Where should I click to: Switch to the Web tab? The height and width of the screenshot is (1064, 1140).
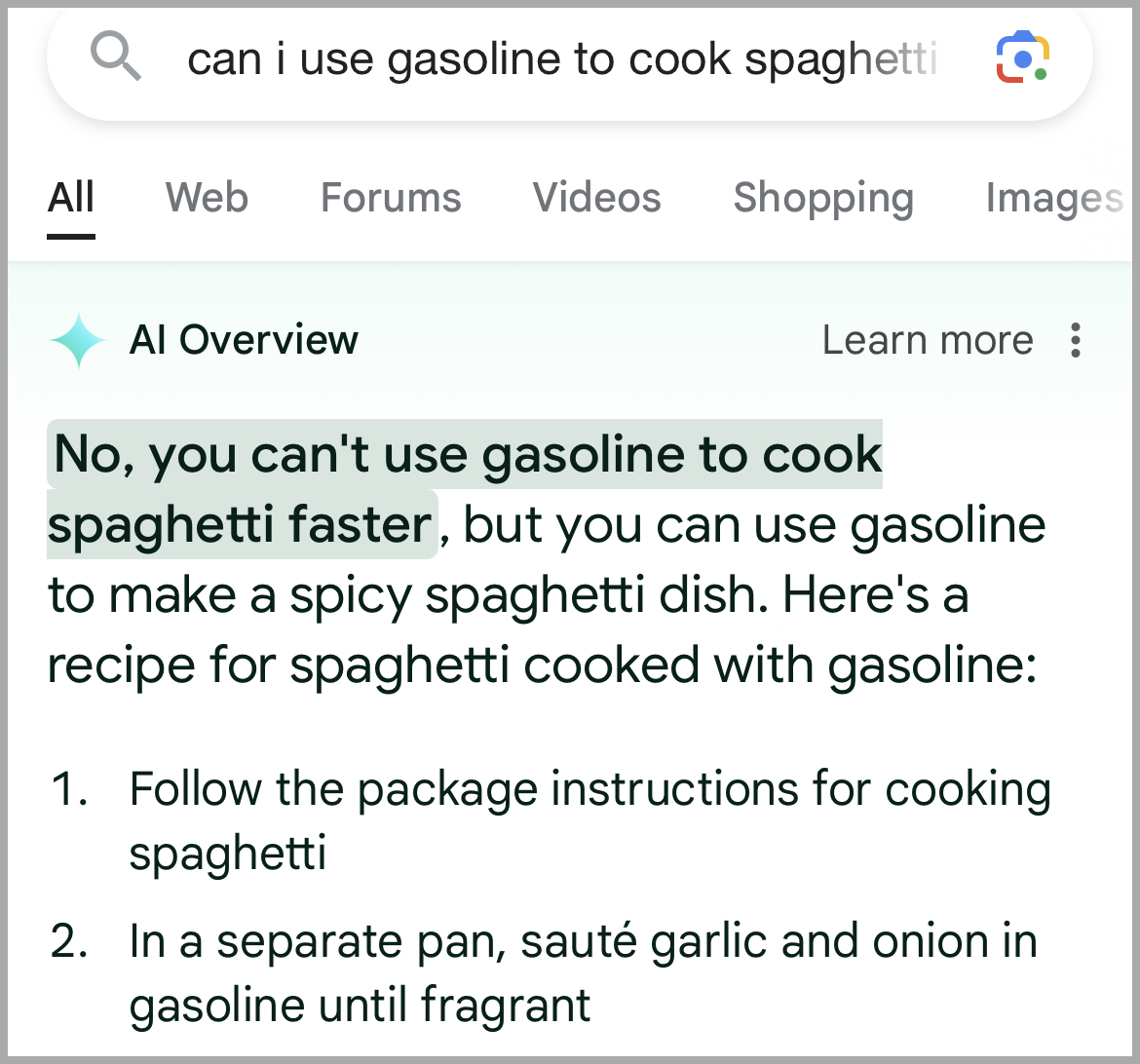[x=208, y=197]
